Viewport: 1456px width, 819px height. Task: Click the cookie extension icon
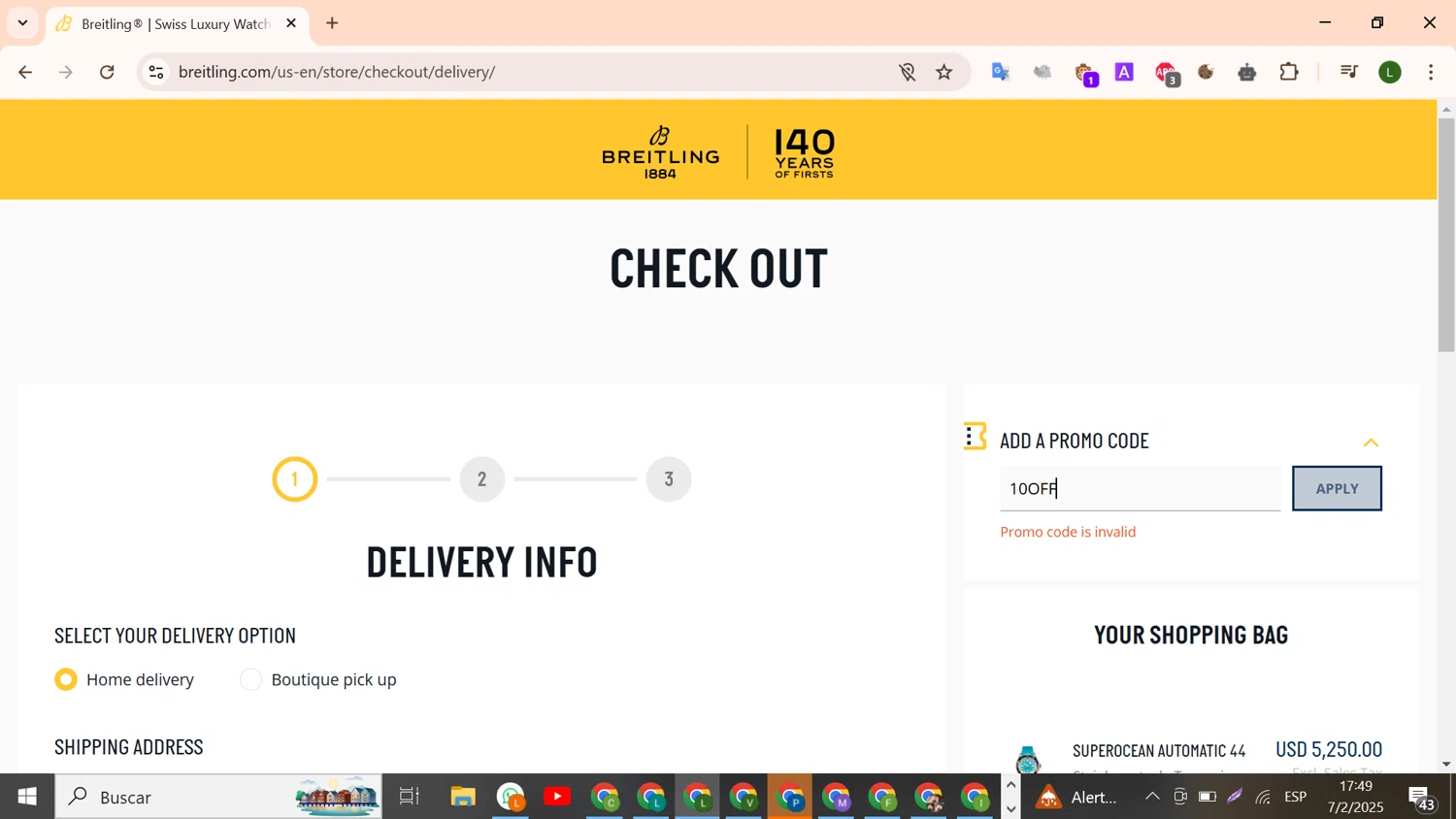[x=1207, y=72]
